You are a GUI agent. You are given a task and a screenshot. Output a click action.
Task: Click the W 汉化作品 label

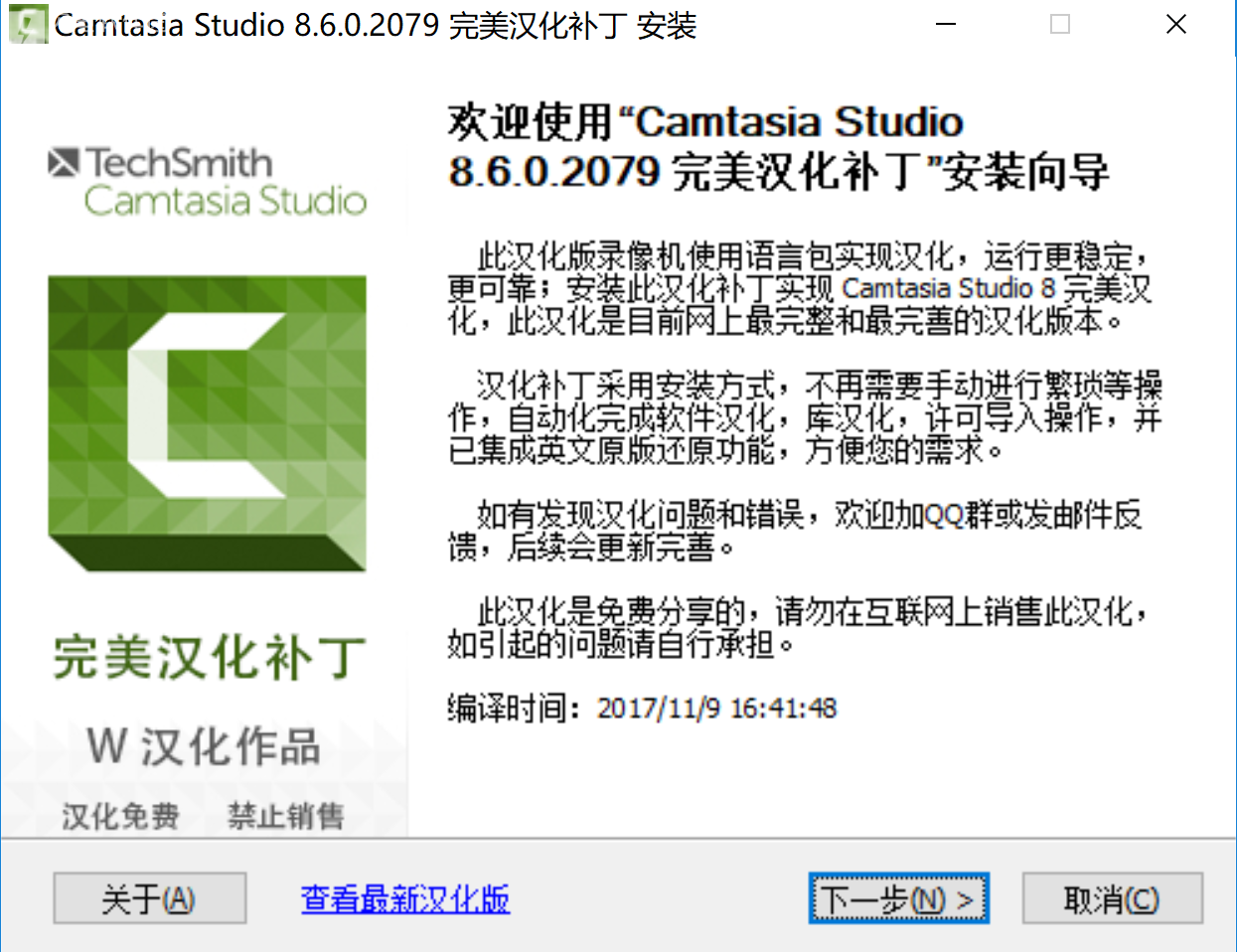coord(204,746)
